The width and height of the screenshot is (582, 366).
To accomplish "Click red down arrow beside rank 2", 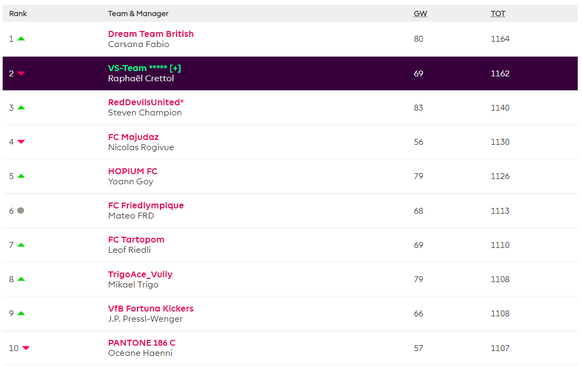I will click(21, 73).
